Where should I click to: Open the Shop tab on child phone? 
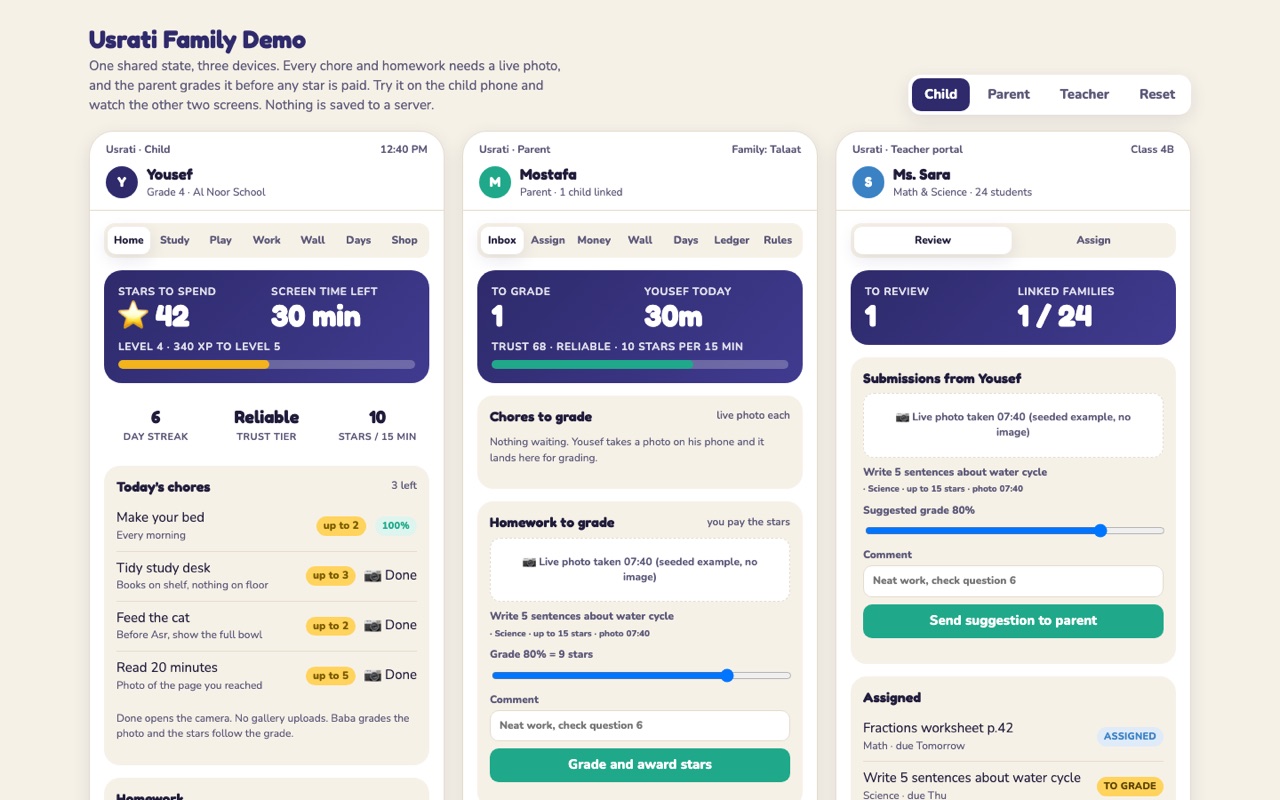404,240
